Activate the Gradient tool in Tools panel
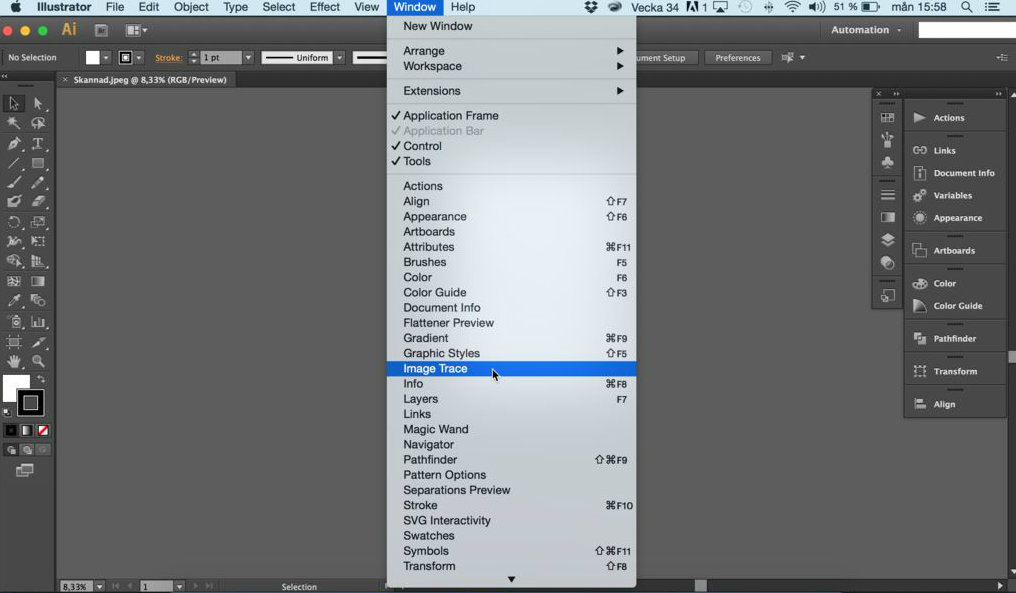Screen dimensions: 1016x593 point(38,281)
